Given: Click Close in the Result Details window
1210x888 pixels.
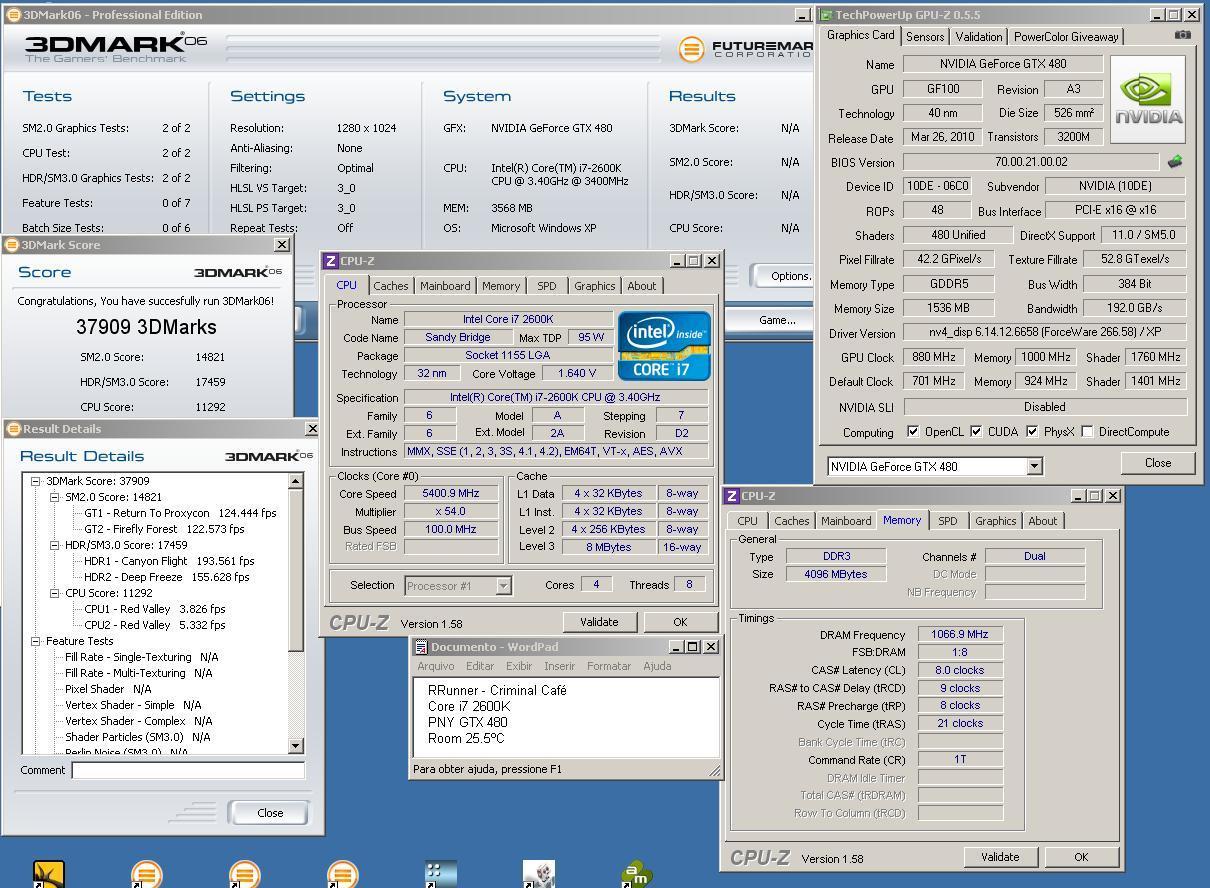Looking at the screenshot, I should tap(270, 813).
